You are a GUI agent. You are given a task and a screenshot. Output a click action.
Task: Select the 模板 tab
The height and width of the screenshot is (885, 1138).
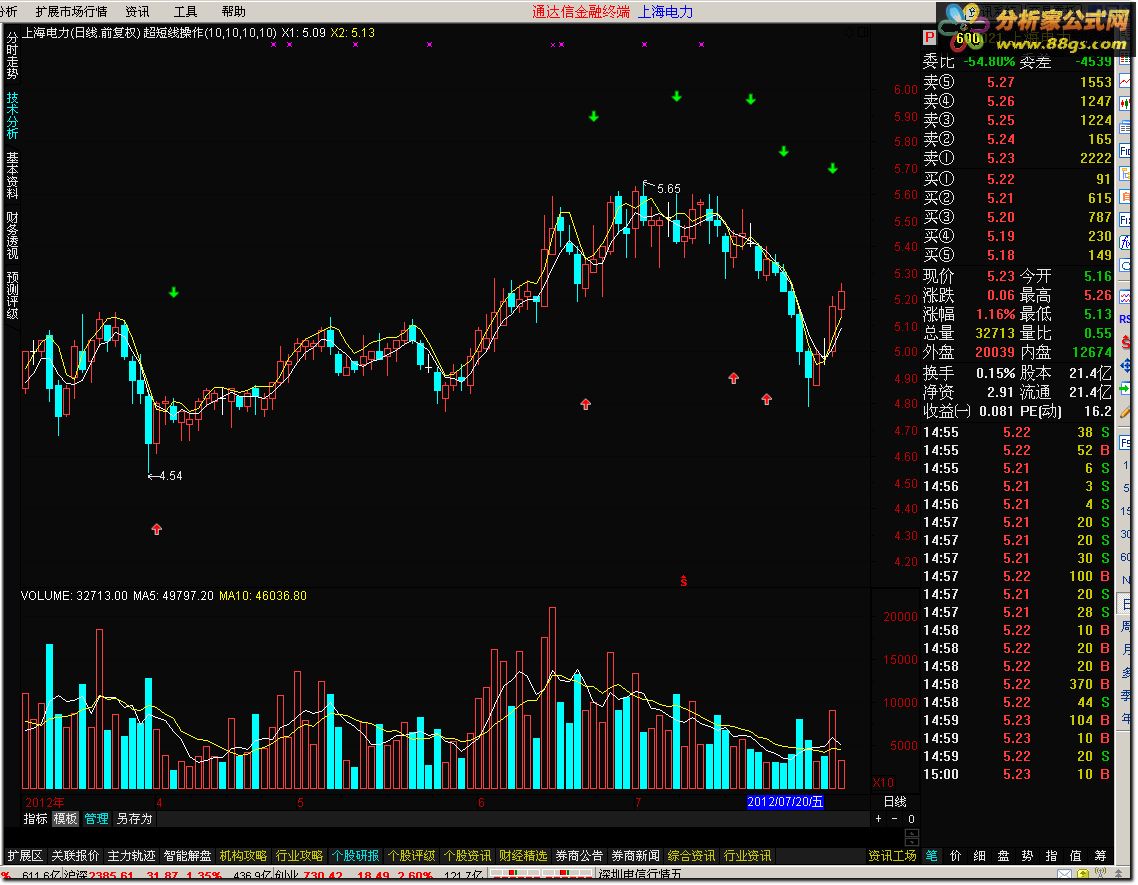point(65,819)
